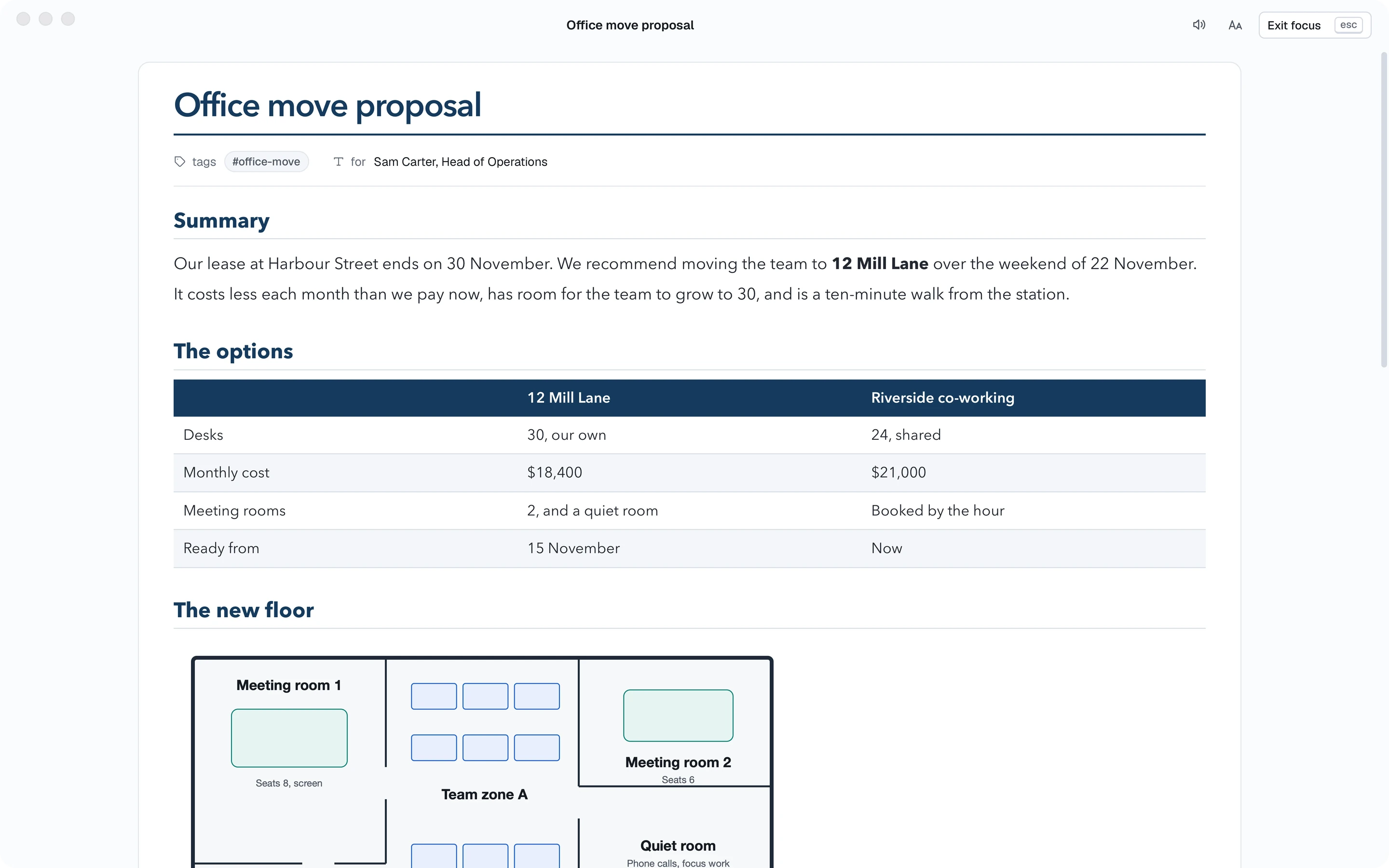Click the 'Summary' heading

pos(221,220)
